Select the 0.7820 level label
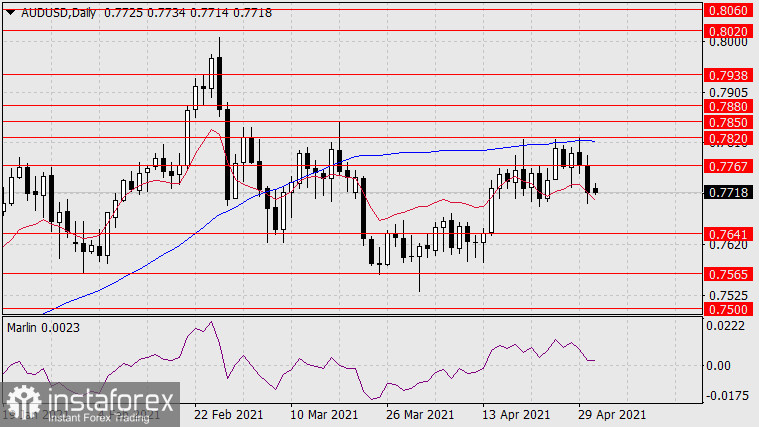 [x=728, y=138]
